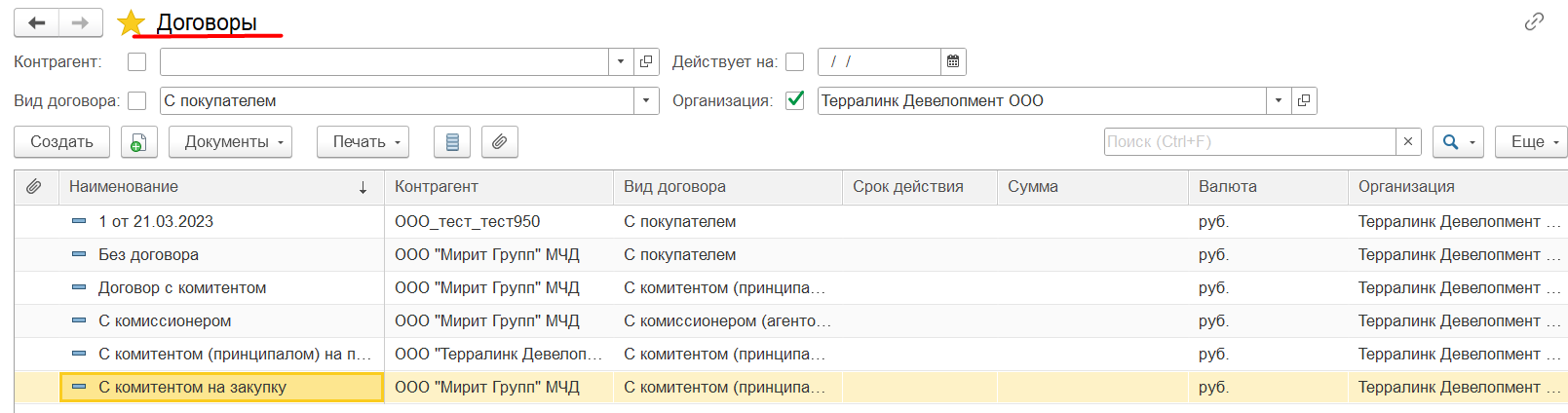Image resolution: width=1568 pixels, height=413 pixels.
Task: Open attached files paperclip button
Action: tap(499, 142)
